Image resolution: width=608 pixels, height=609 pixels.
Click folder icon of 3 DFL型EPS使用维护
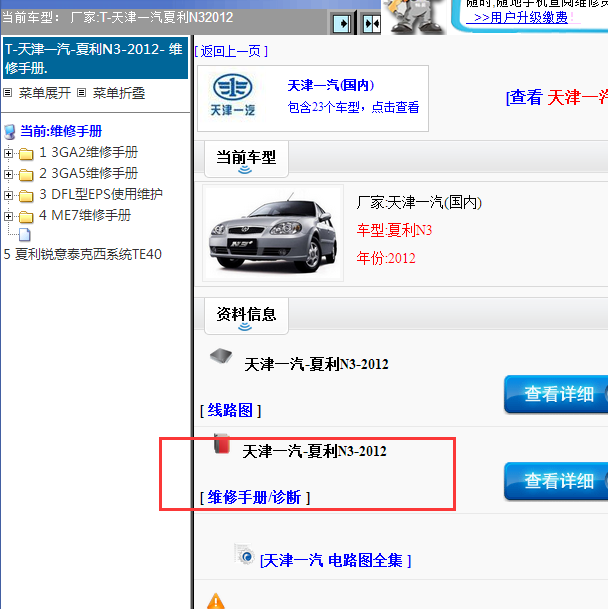point(26,196)
